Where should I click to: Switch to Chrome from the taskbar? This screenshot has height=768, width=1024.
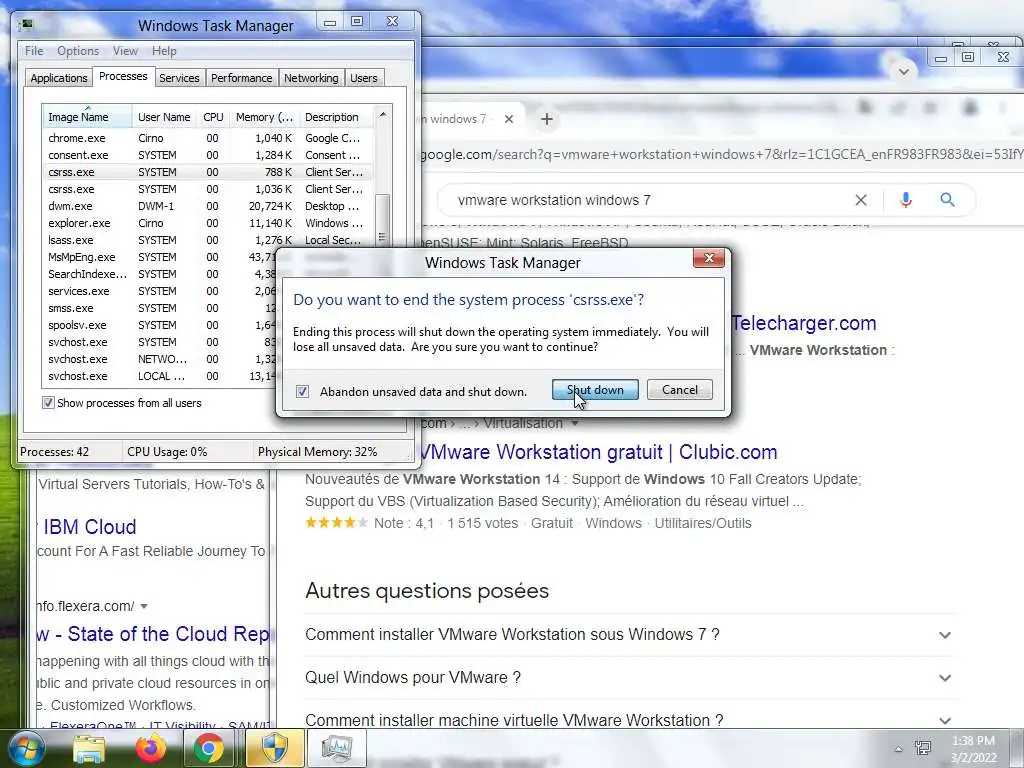pos(208,749)
